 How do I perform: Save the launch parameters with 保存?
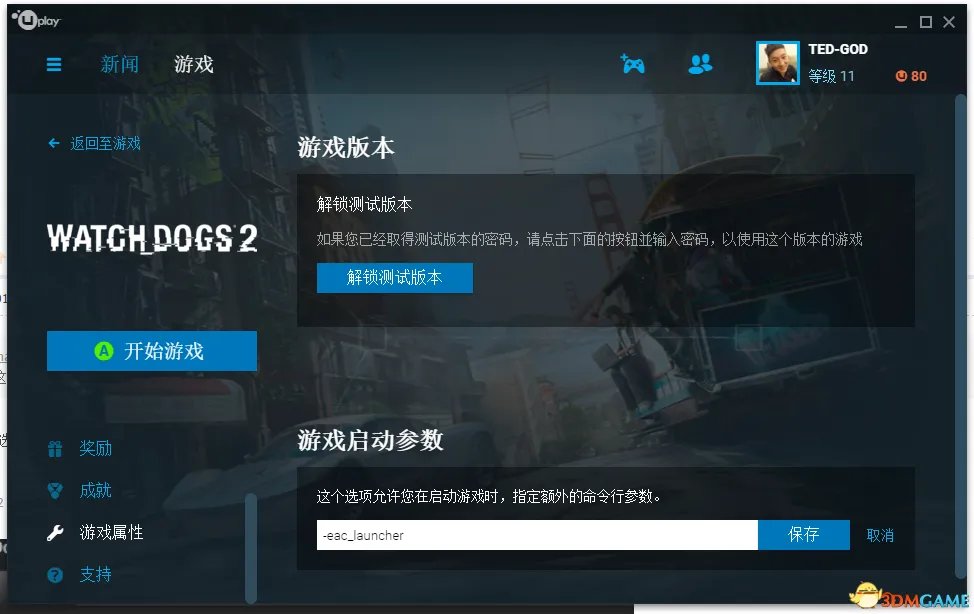pyautogui.click(x=803, y=535)
